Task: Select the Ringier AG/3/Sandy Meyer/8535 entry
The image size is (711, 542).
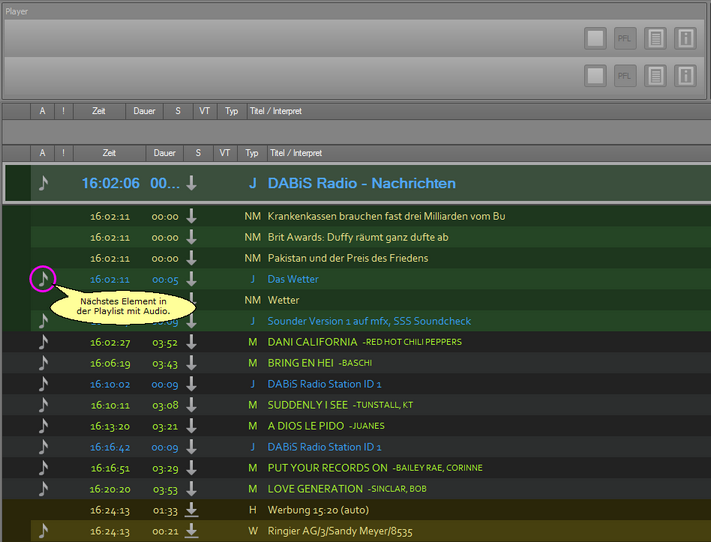Action: (x=340, y=531)
